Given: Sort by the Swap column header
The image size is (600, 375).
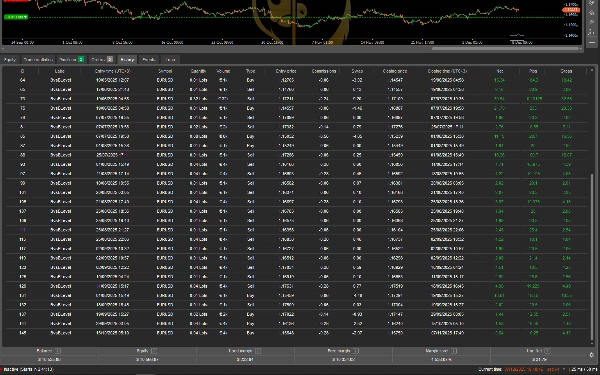Looking at the screenshot, I should [357, 71].
